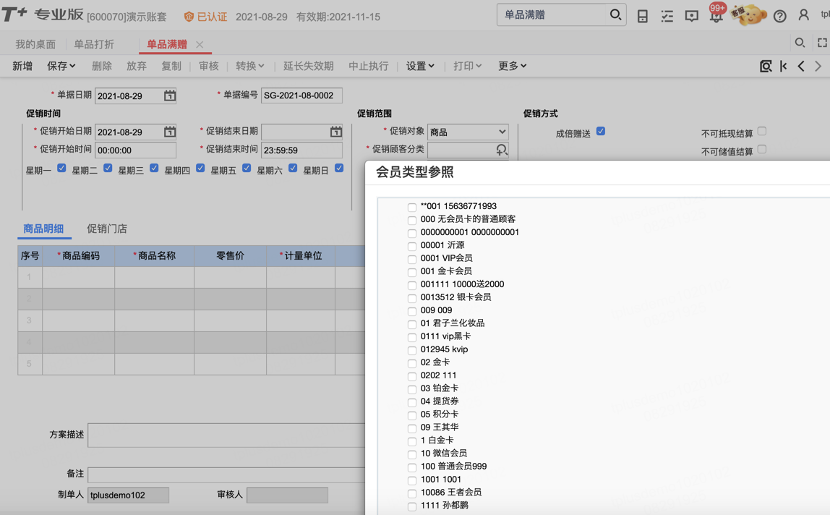Click the lookup icon in 促销顾客分类 field
The image size is (830, 516).
tap(501, 150)
